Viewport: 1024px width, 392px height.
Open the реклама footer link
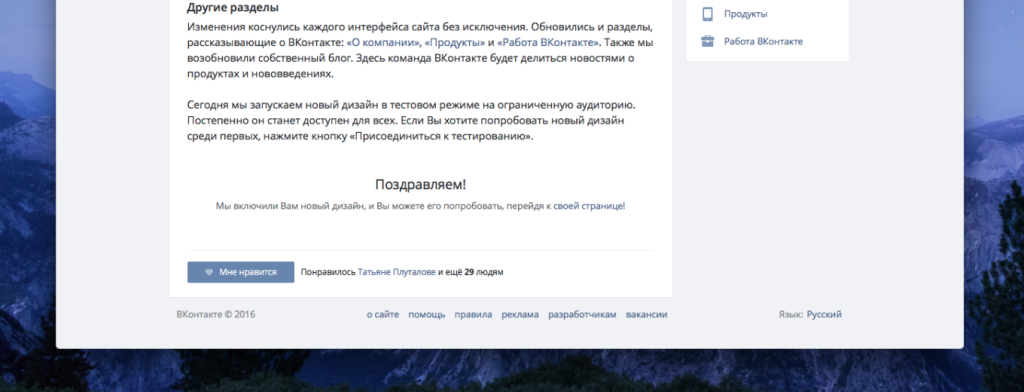click(520, 314)
